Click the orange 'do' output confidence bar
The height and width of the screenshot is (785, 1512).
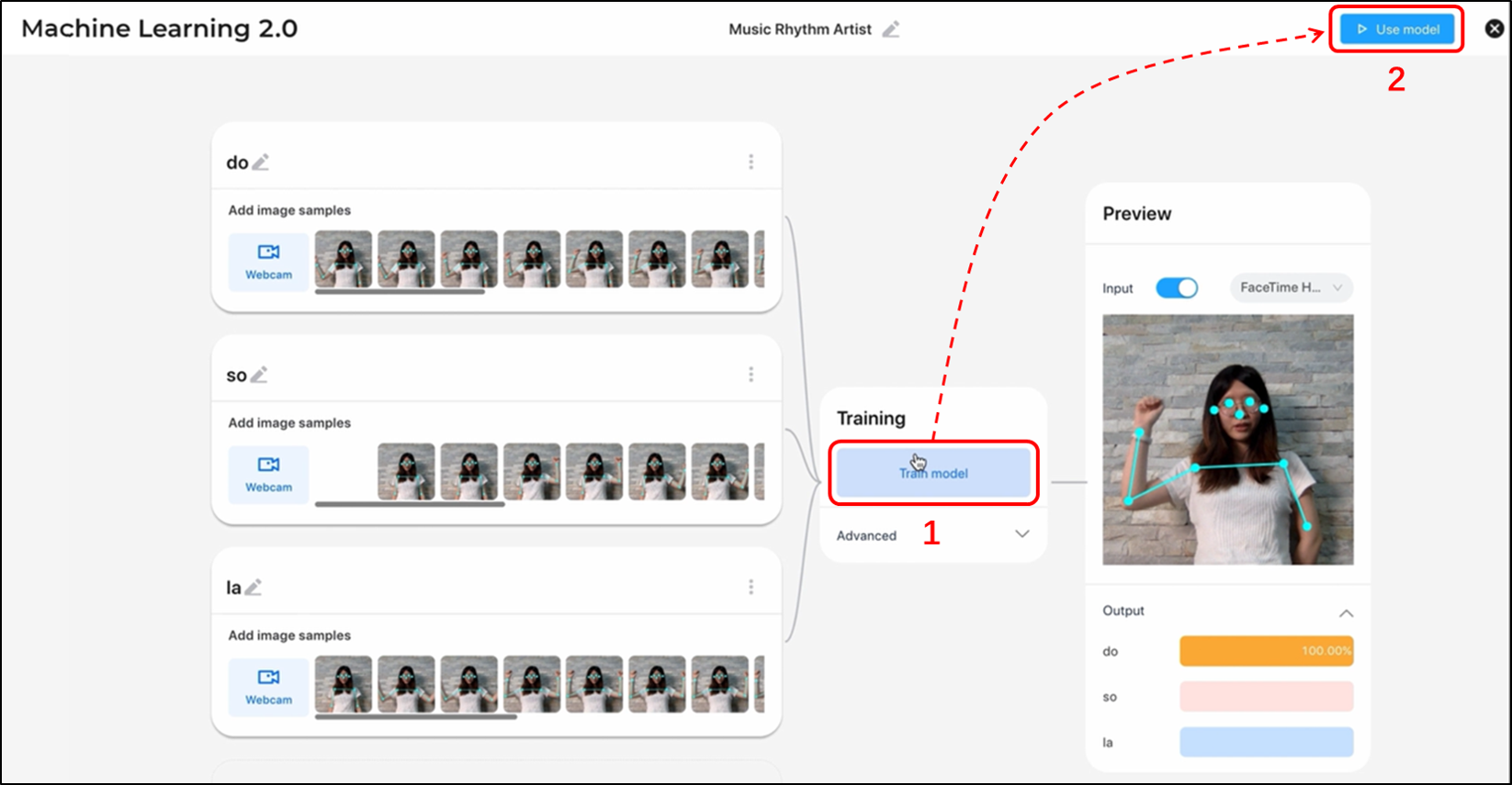pos(1266,651)
